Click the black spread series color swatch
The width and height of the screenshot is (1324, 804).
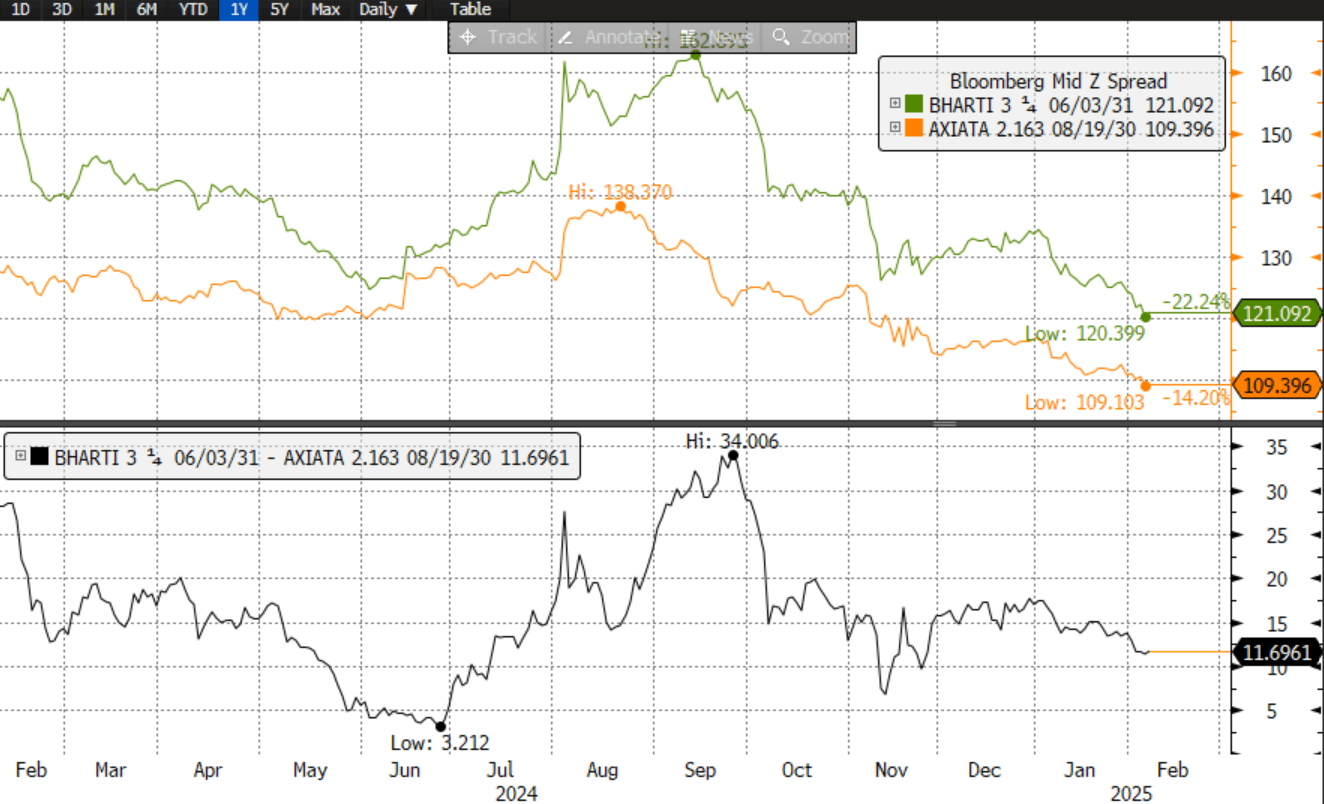click(x=40, y=457)
